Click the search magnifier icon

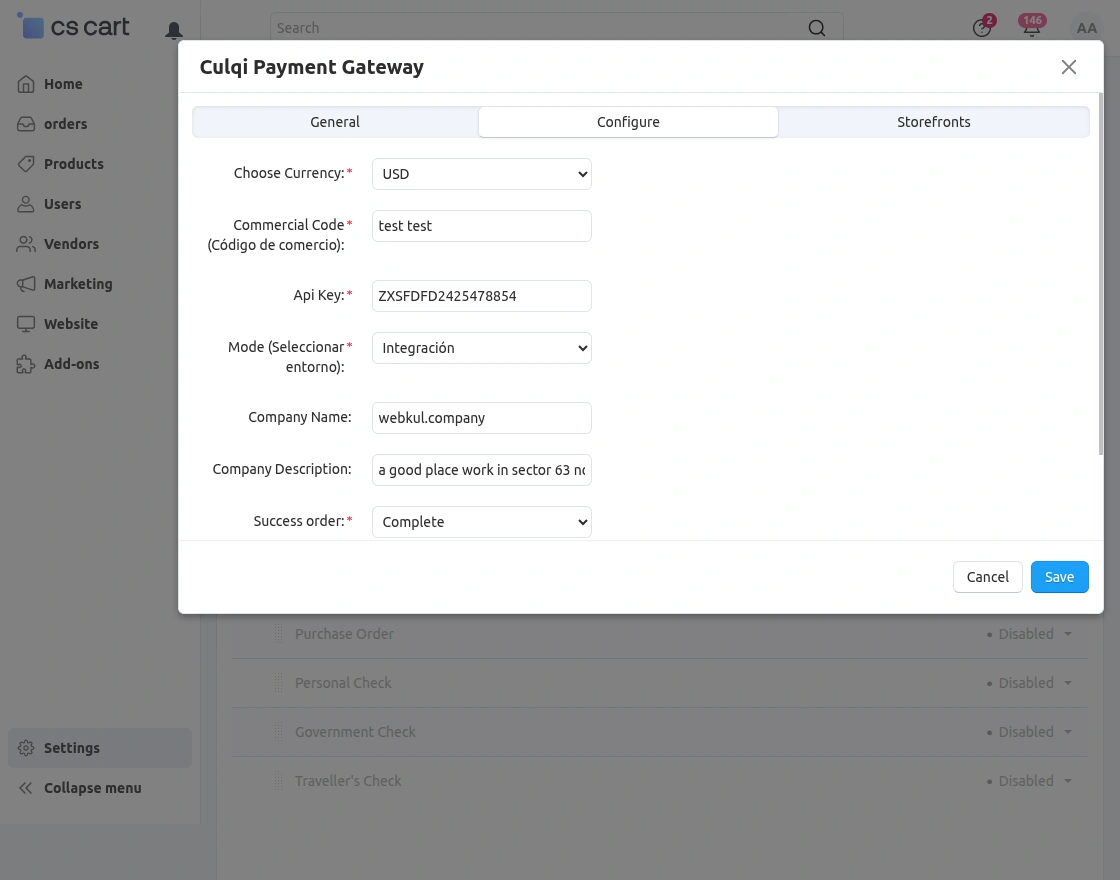tap(816, 28)
